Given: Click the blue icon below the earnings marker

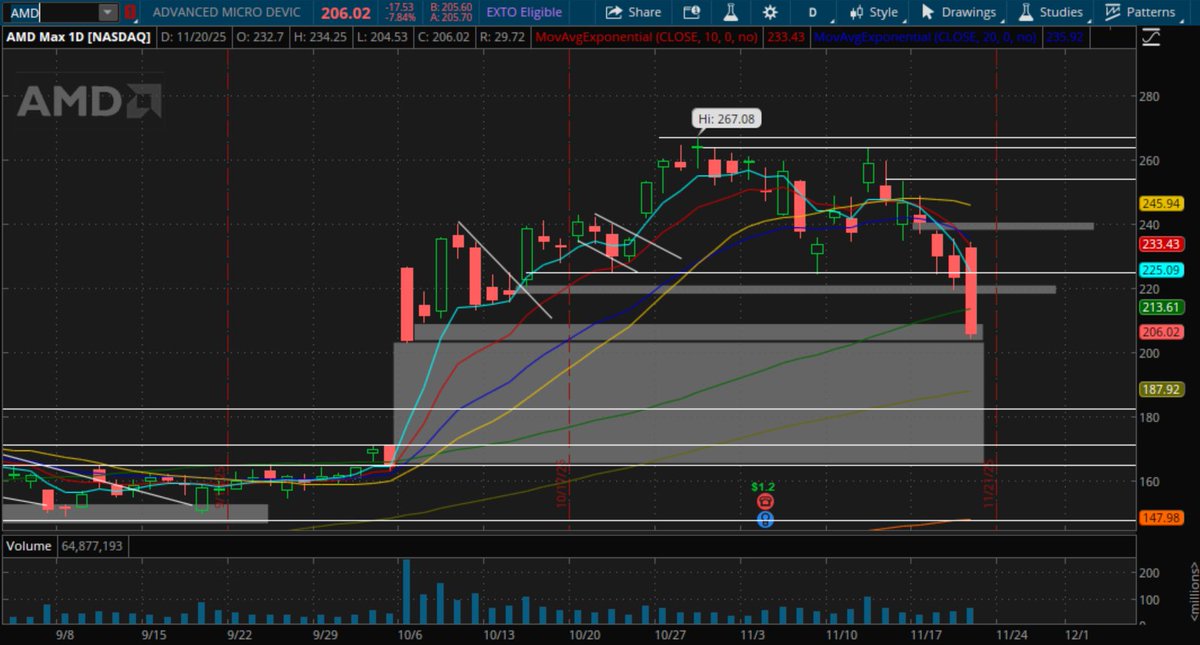Looking at the screenshot, I should point(765,520).
